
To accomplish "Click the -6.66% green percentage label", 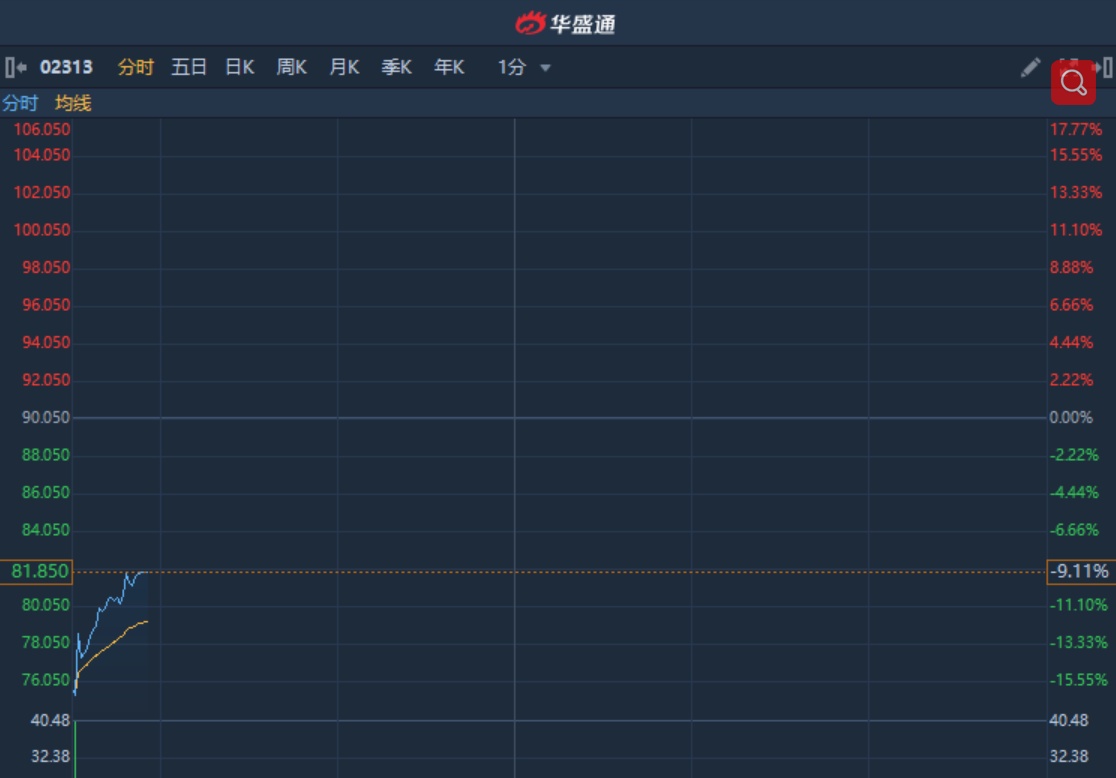I will click(1074, 530).
